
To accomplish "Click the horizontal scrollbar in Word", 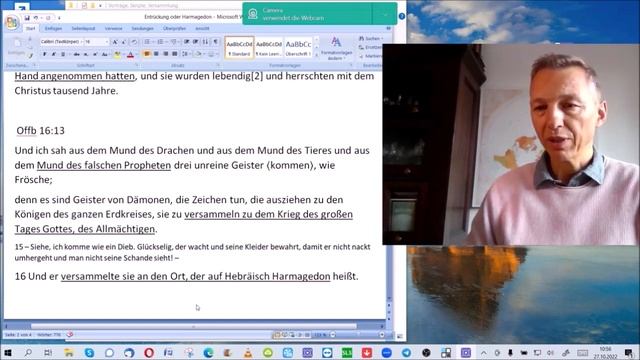I will (x=193, y=326).
